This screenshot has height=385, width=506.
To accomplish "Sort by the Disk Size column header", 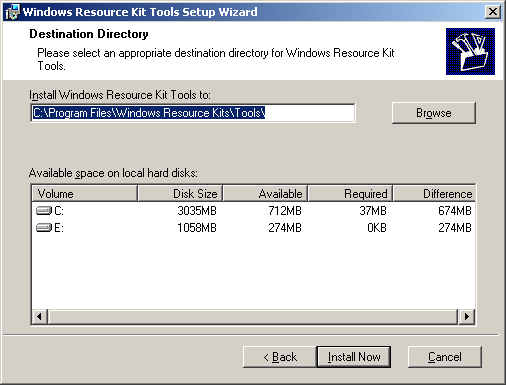I will click(x=180, y=193).
